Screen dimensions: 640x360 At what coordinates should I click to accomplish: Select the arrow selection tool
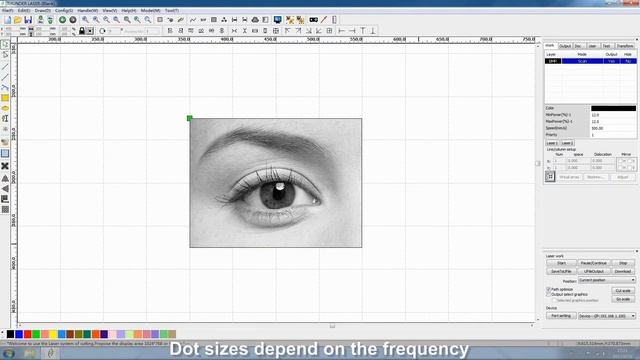(x=5, y=44)
